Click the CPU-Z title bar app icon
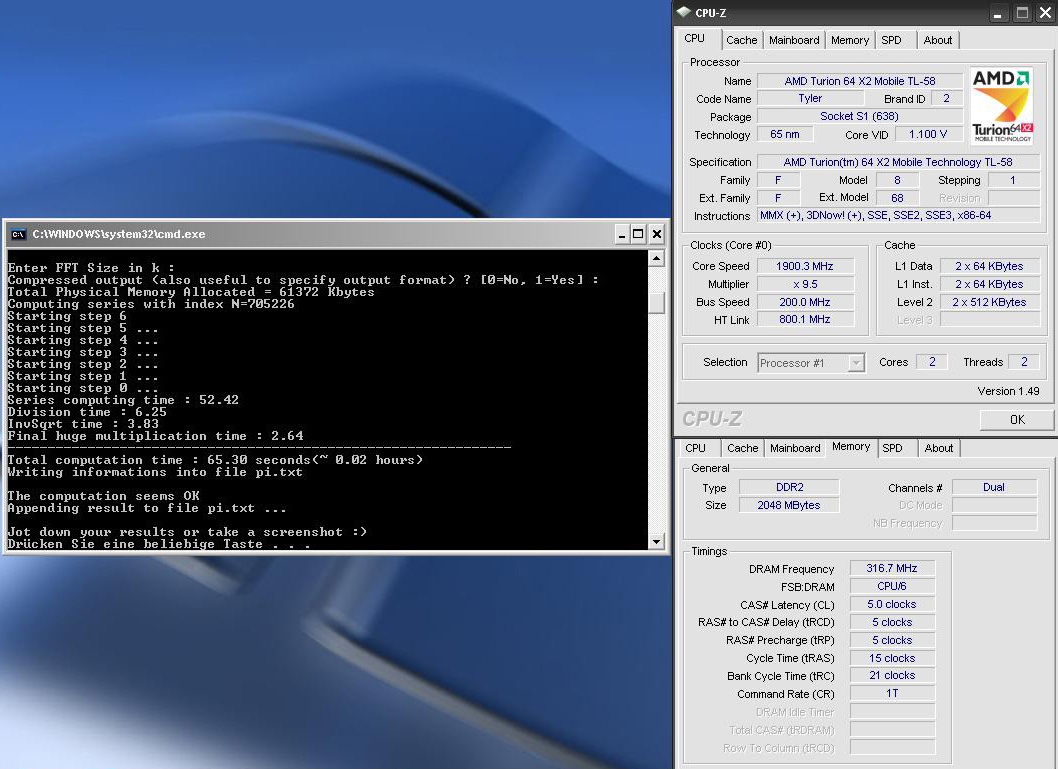This screenshot has width=1058, height=769. [684, 12]
